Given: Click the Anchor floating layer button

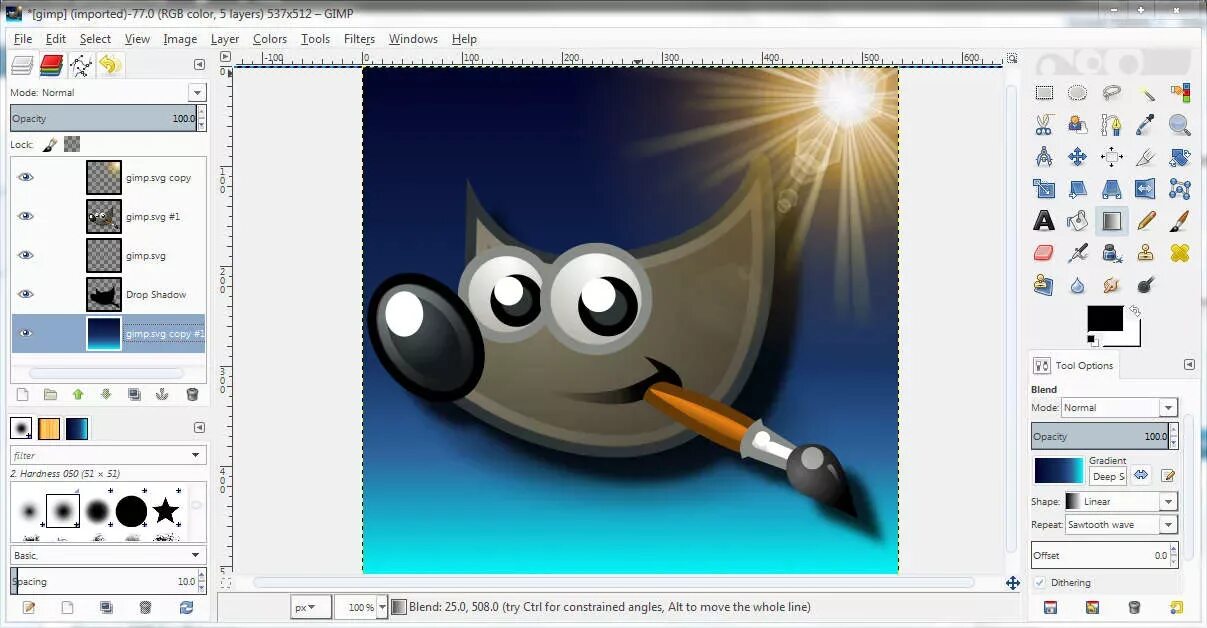Looking at the screenshot, I should click(162, 395).
